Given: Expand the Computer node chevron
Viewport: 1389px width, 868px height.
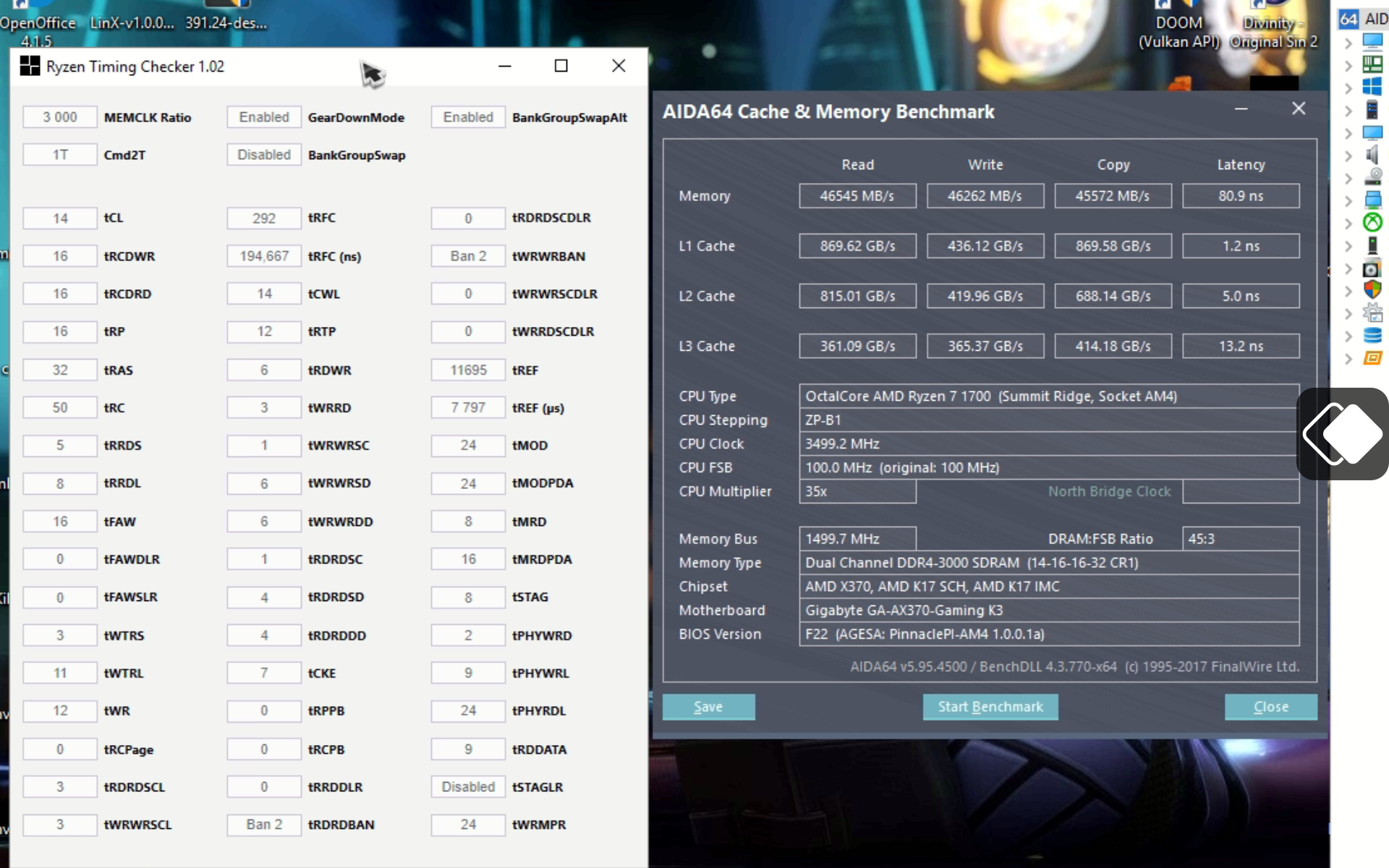Looking at the screenshot, I should point(1348,43).
